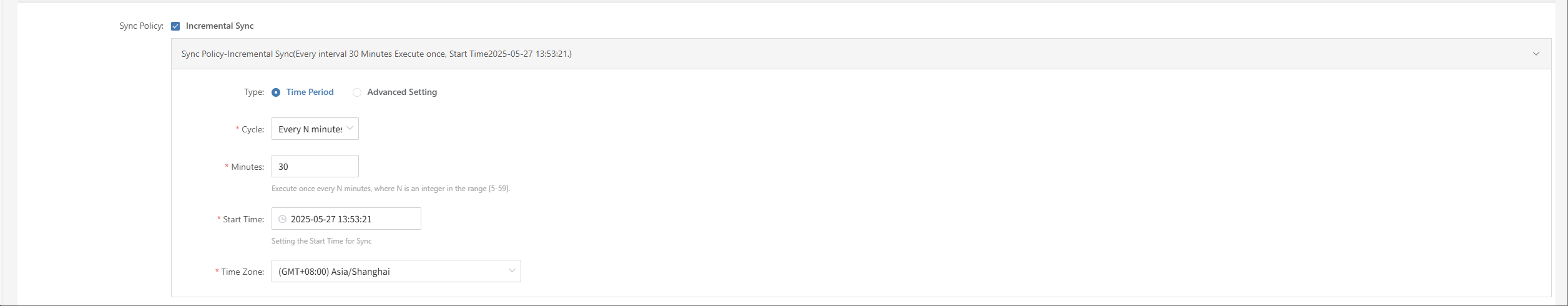Click the Sync Policy field label
The image size is (1568, 306).
[142, 26]
